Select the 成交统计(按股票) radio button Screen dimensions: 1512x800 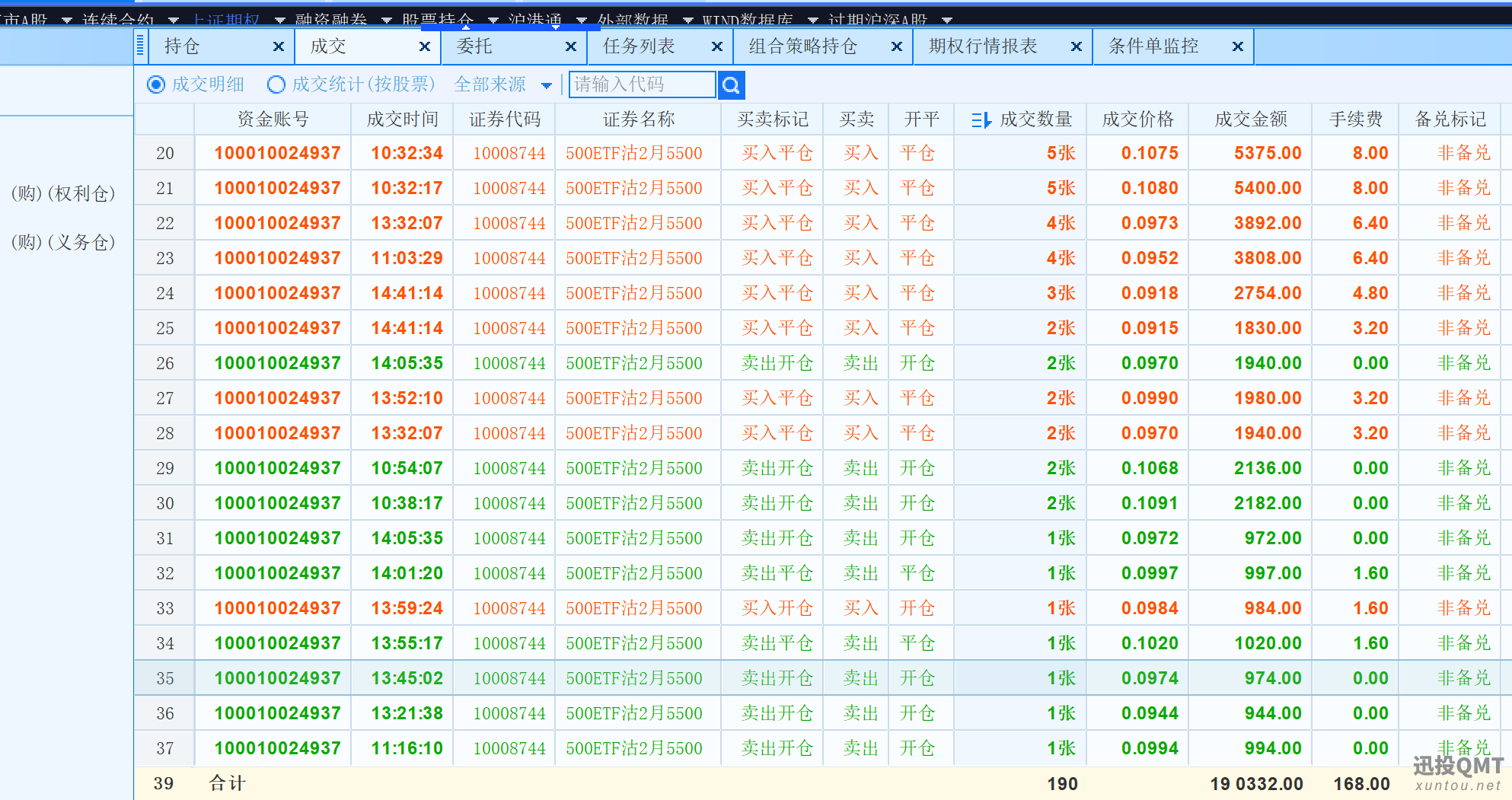coord(276,84)
